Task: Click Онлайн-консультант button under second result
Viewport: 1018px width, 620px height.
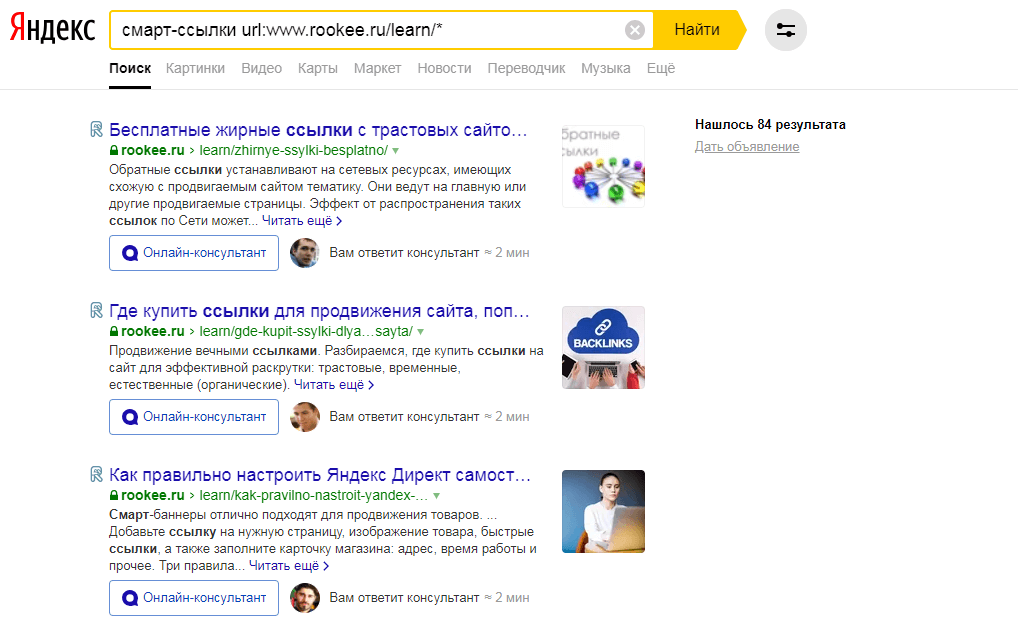Action: tap(193, 417)
